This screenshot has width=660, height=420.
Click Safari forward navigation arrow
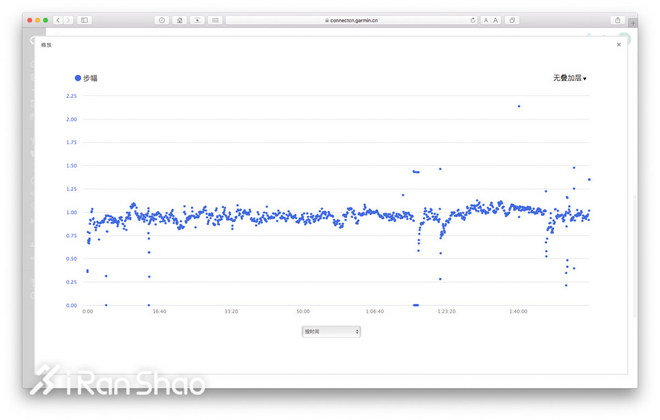[67, 20]
